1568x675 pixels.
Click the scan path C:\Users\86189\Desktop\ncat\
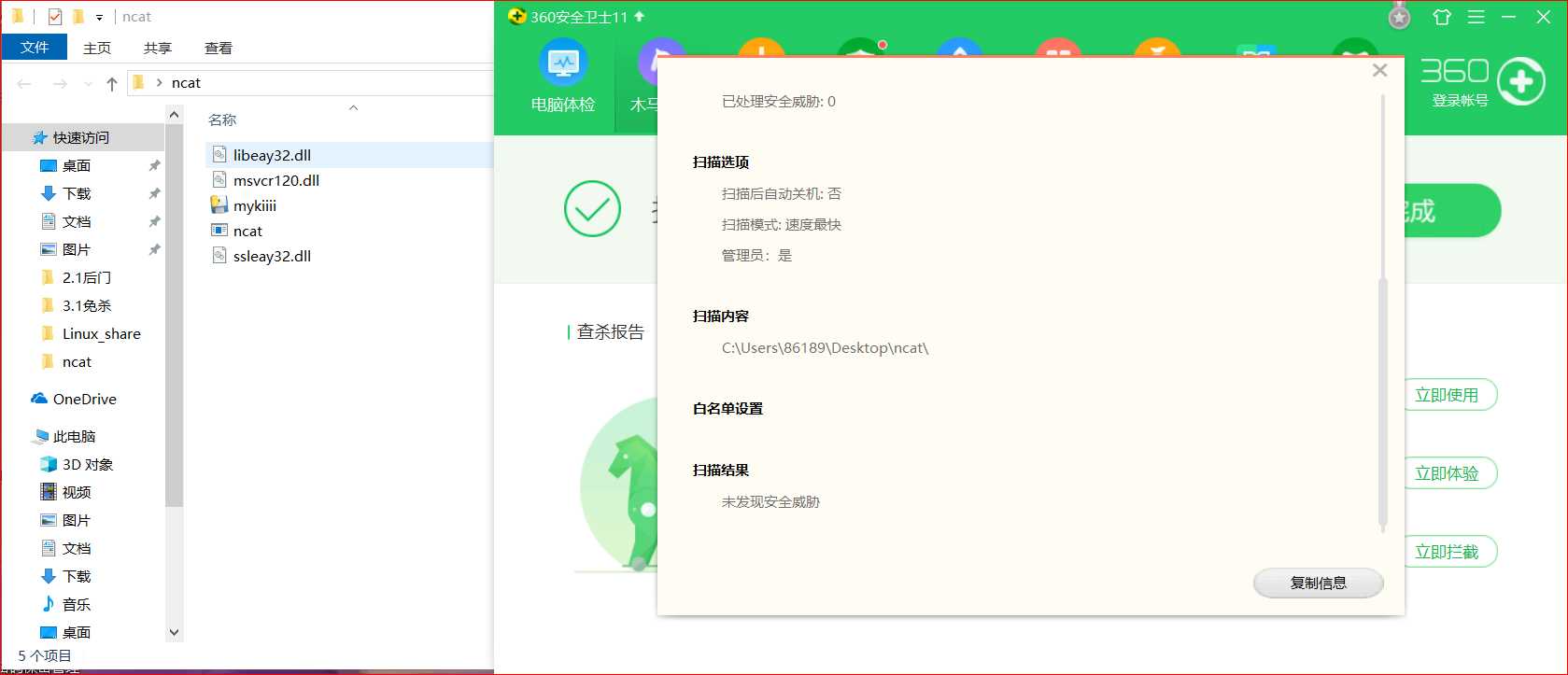click(x=825, y=347)
